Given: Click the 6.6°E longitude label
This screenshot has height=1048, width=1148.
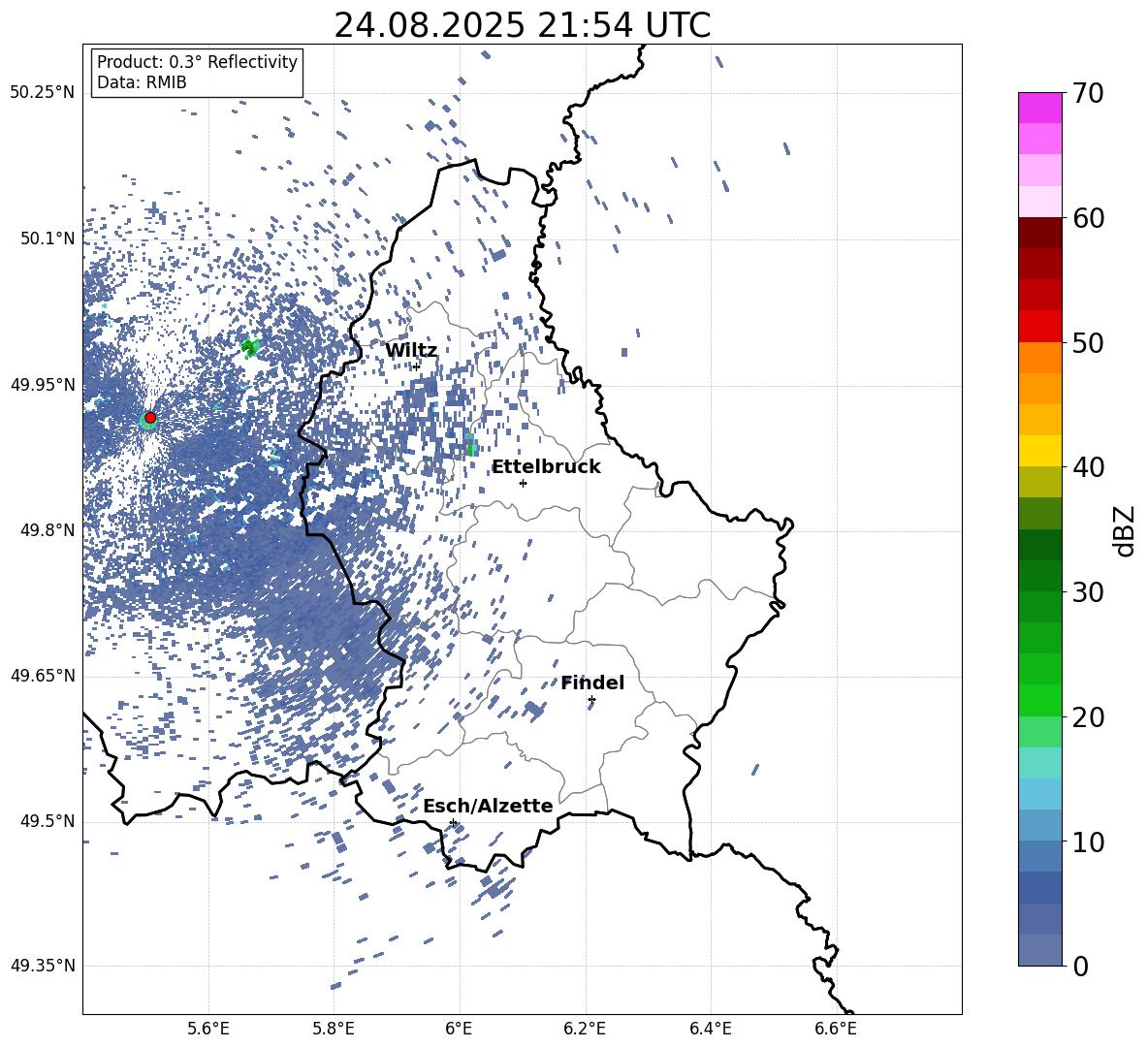Looking at the screenshot, I should 836,1030.
